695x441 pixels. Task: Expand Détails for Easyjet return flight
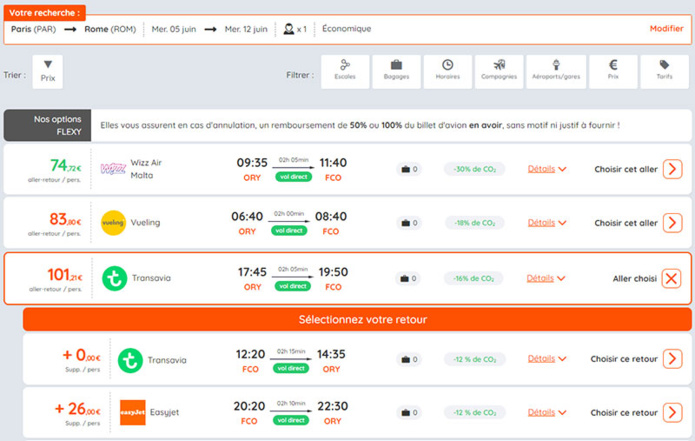547,412
